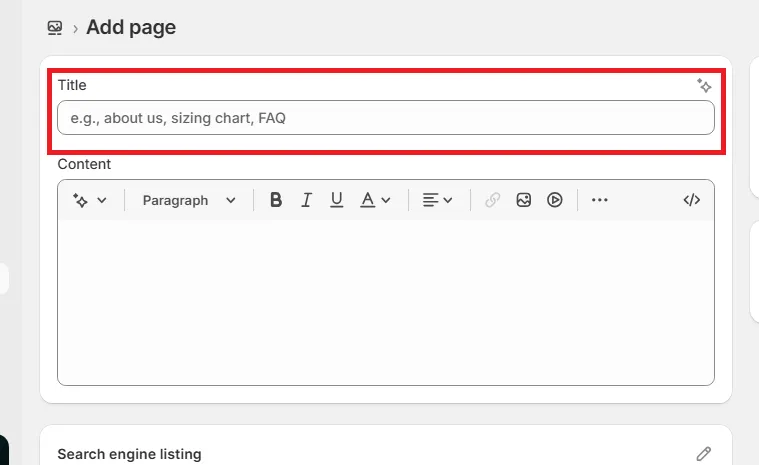
Task: Click the insert video icon
Action: tap(555, 200)
